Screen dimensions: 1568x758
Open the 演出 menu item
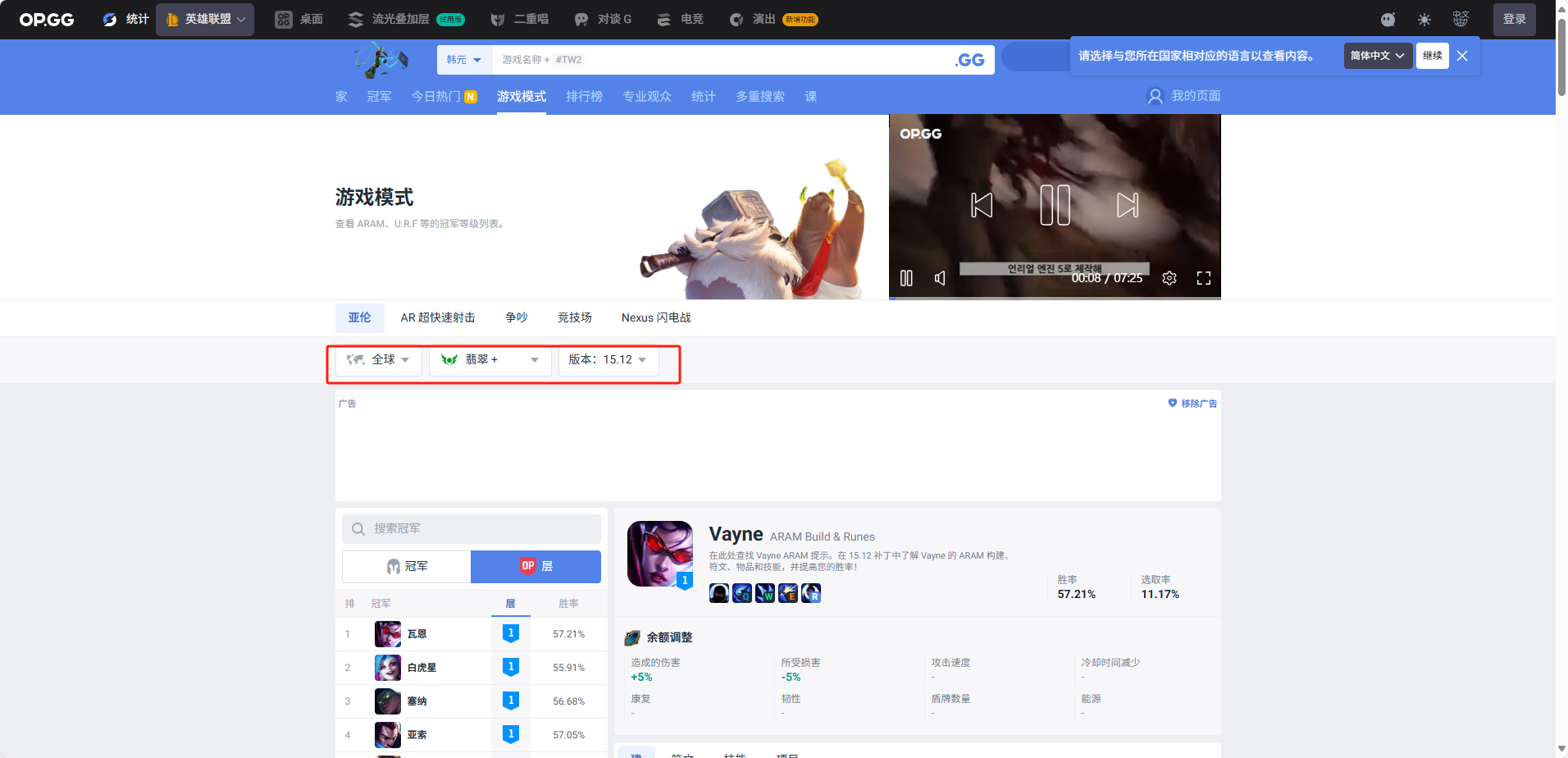[x=773, y=19]
